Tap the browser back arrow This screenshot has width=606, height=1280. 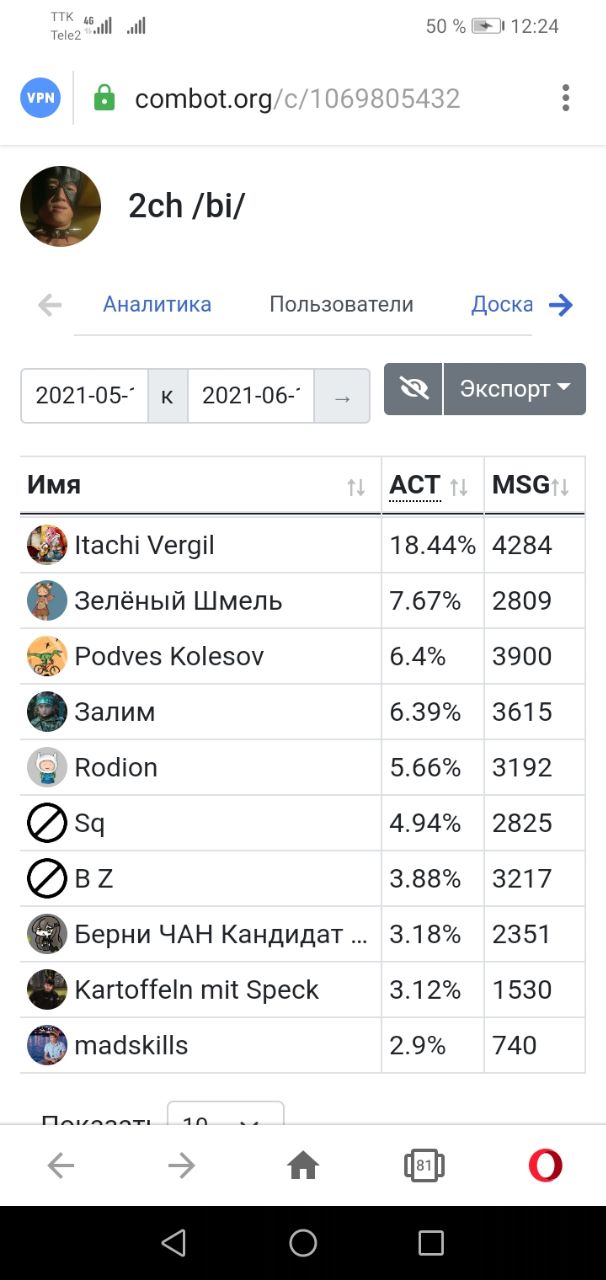click(61, 1165)
